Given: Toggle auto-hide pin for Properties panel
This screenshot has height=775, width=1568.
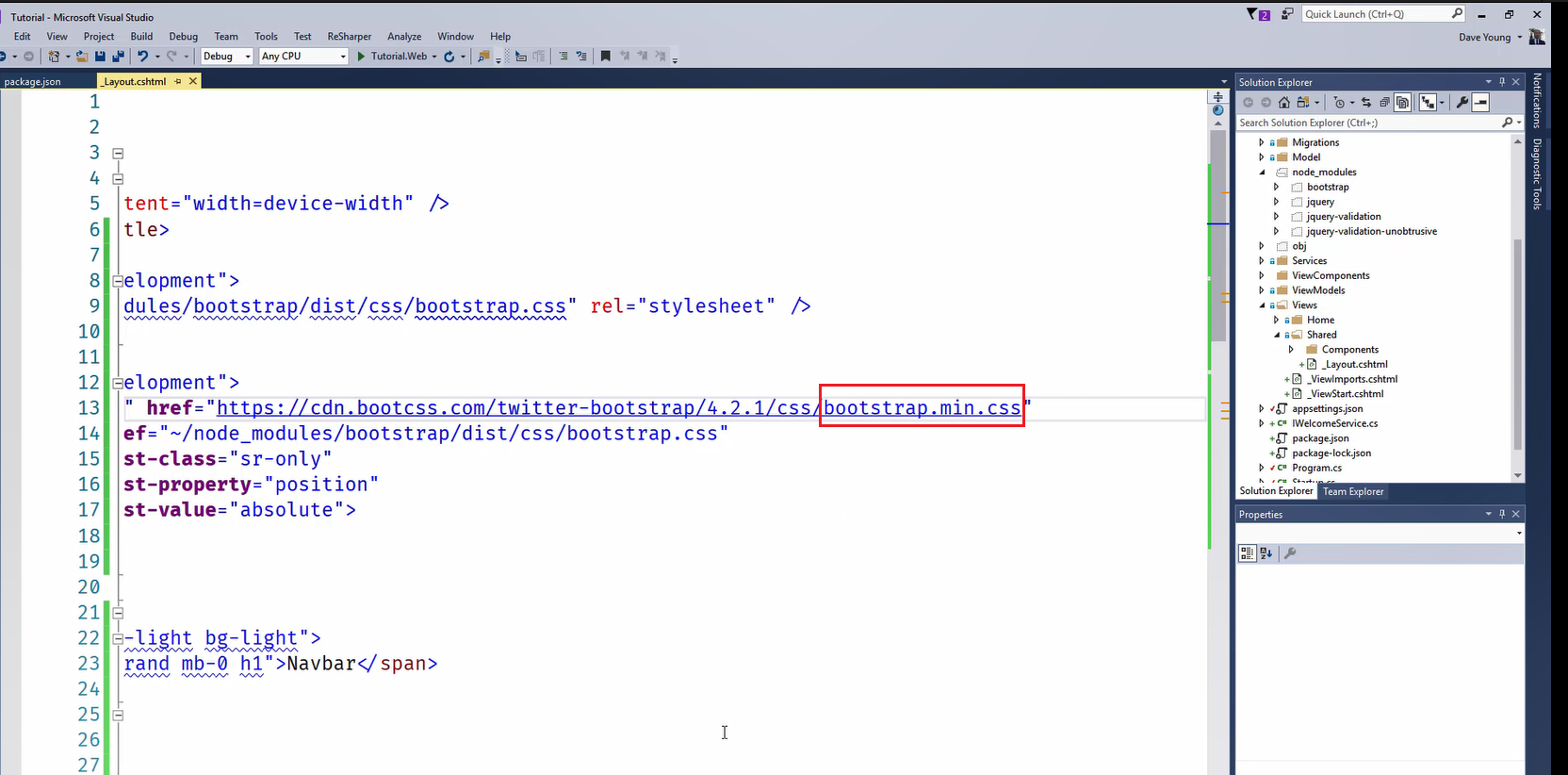Looking at the screenshot, I should [x=1502, y=514].
